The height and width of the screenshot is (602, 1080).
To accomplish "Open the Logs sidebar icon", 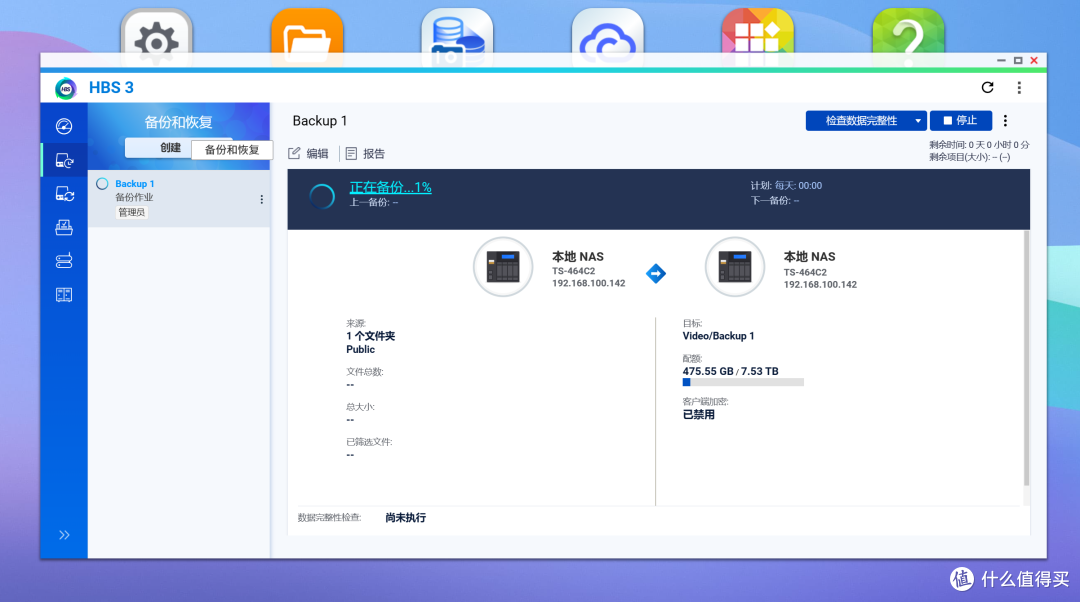I will click(x=64, y=295).
